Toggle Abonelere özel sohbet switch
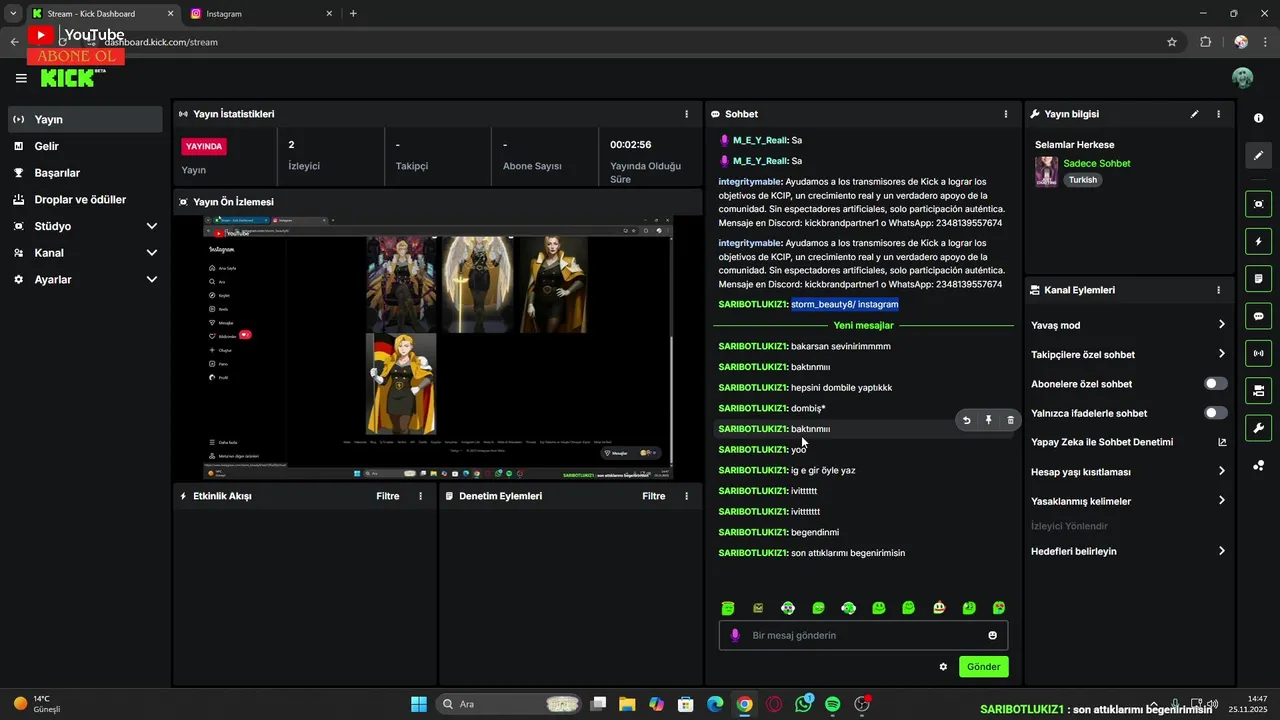Viewport: 1280px width, 720px height. (1215, 384)
